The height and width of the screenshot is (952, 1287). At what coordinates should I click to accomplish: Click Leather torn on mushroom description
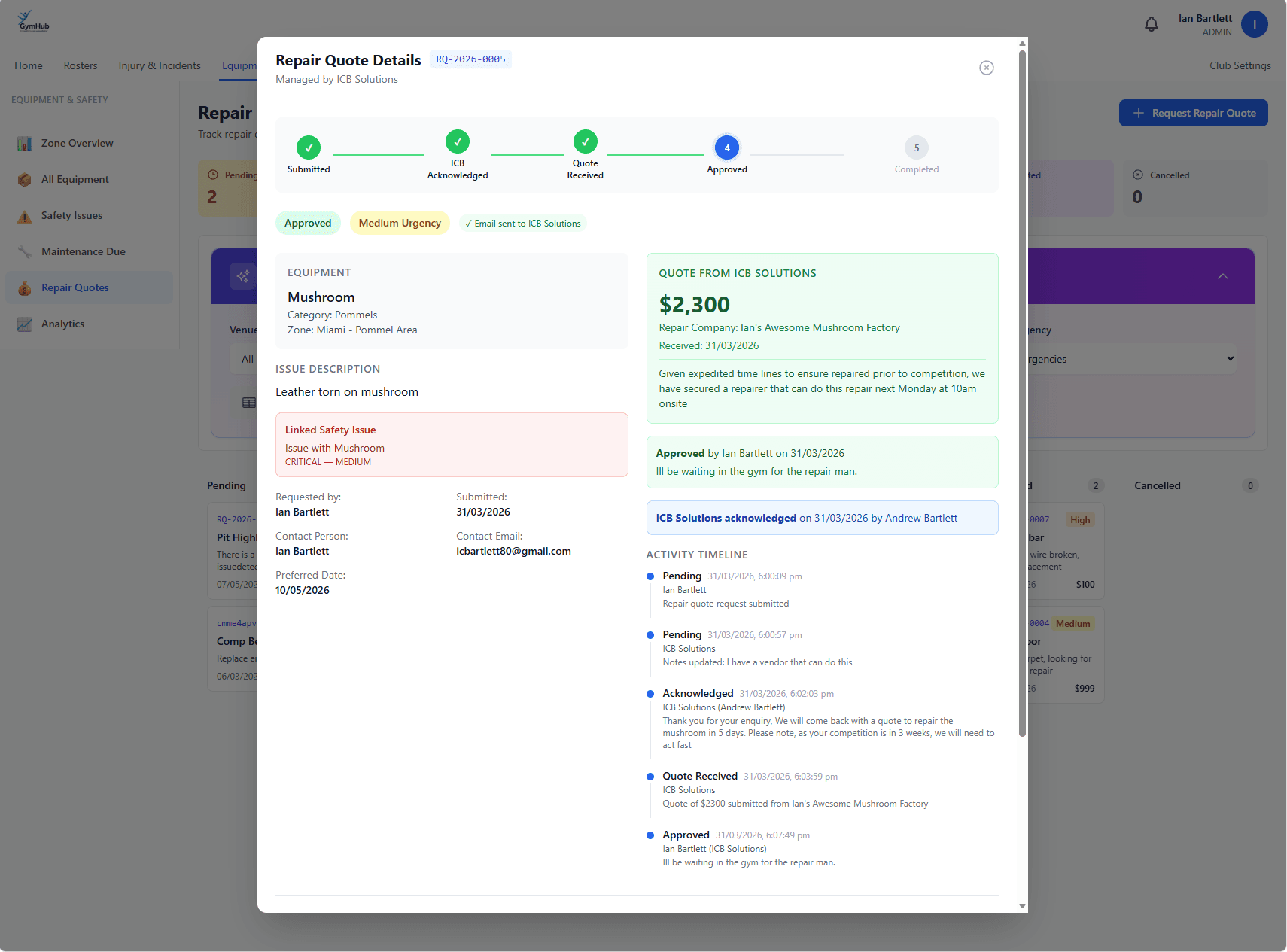click(347, 392)
